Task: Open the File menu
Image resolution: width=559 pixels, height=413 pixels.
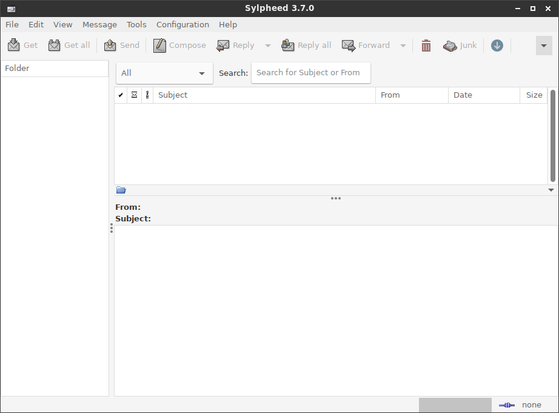Action: coord(12,25)
